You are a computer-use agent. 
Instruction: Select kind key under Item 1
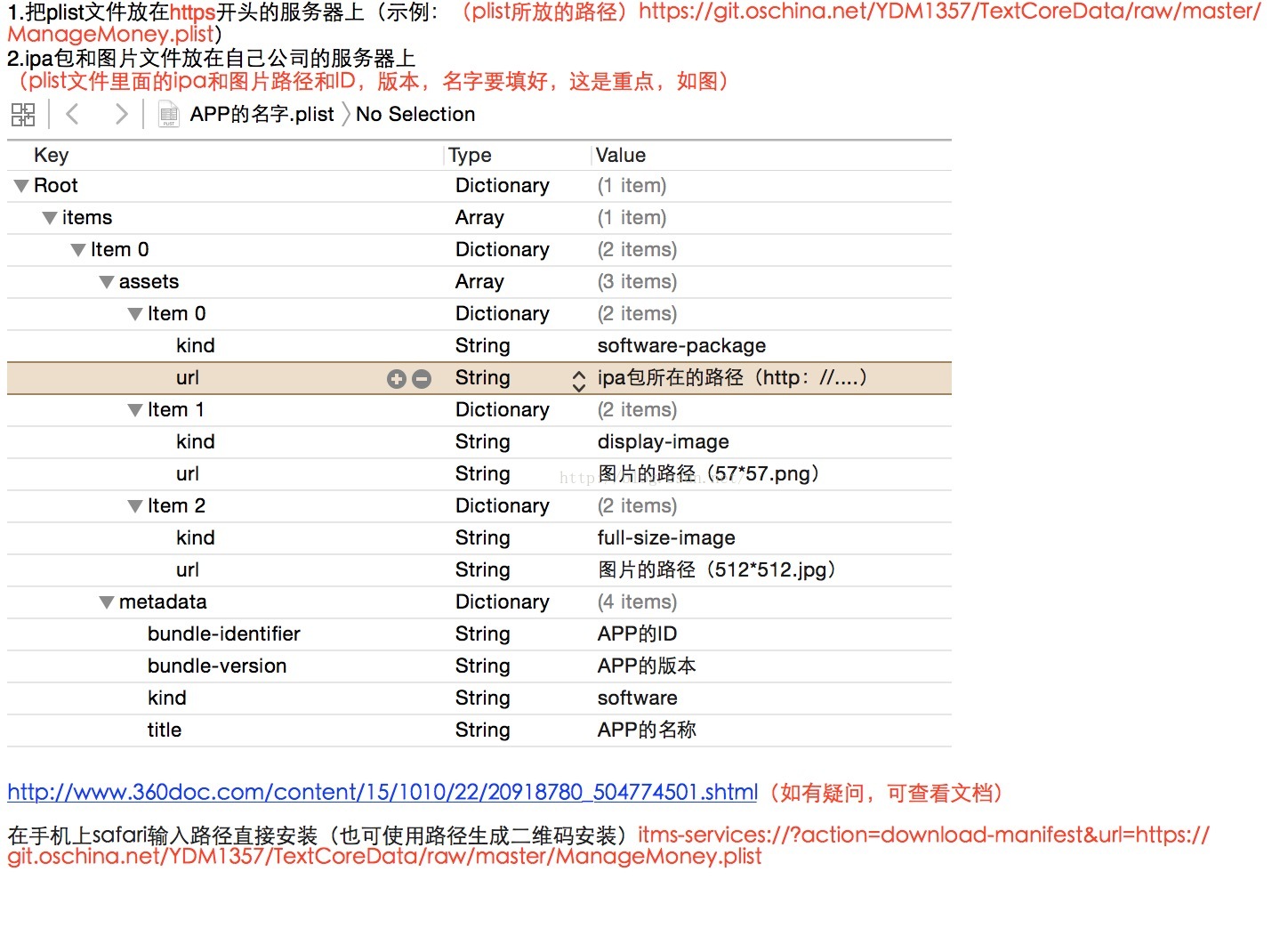[196, 442]
